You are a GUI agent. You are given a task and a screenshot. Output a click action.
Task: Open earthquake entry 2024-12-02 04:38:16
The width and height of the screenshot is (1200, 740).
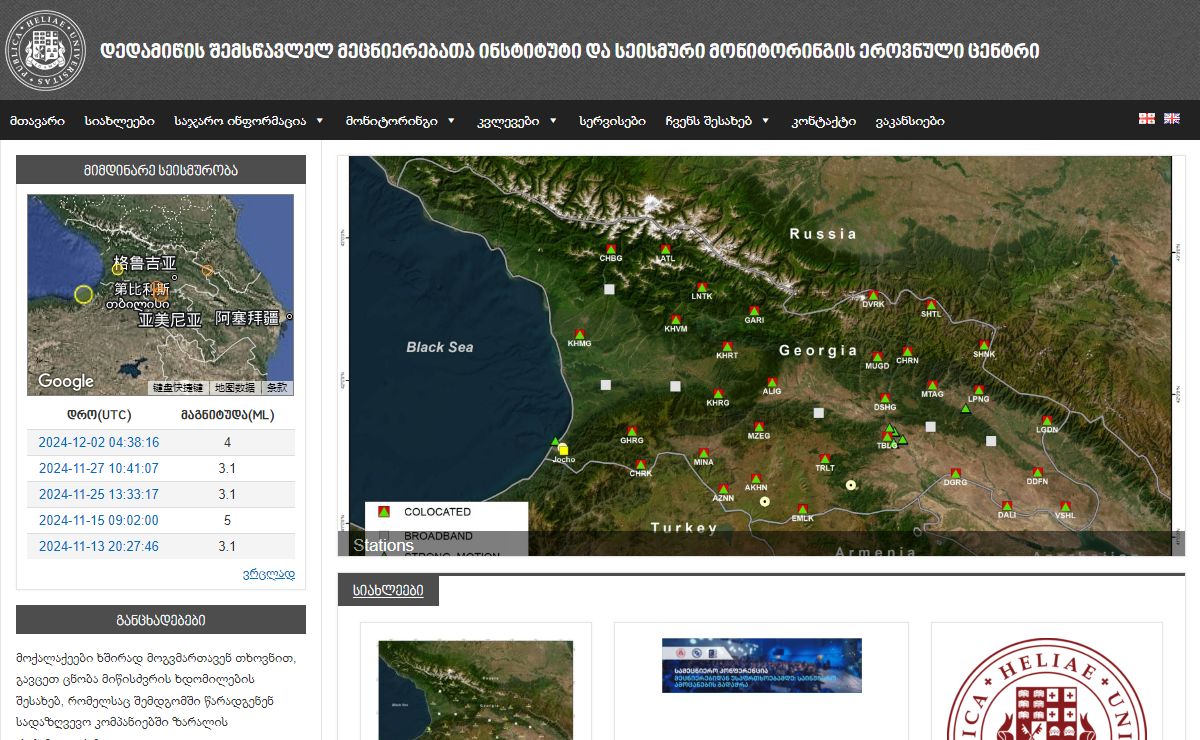(99, 442)
